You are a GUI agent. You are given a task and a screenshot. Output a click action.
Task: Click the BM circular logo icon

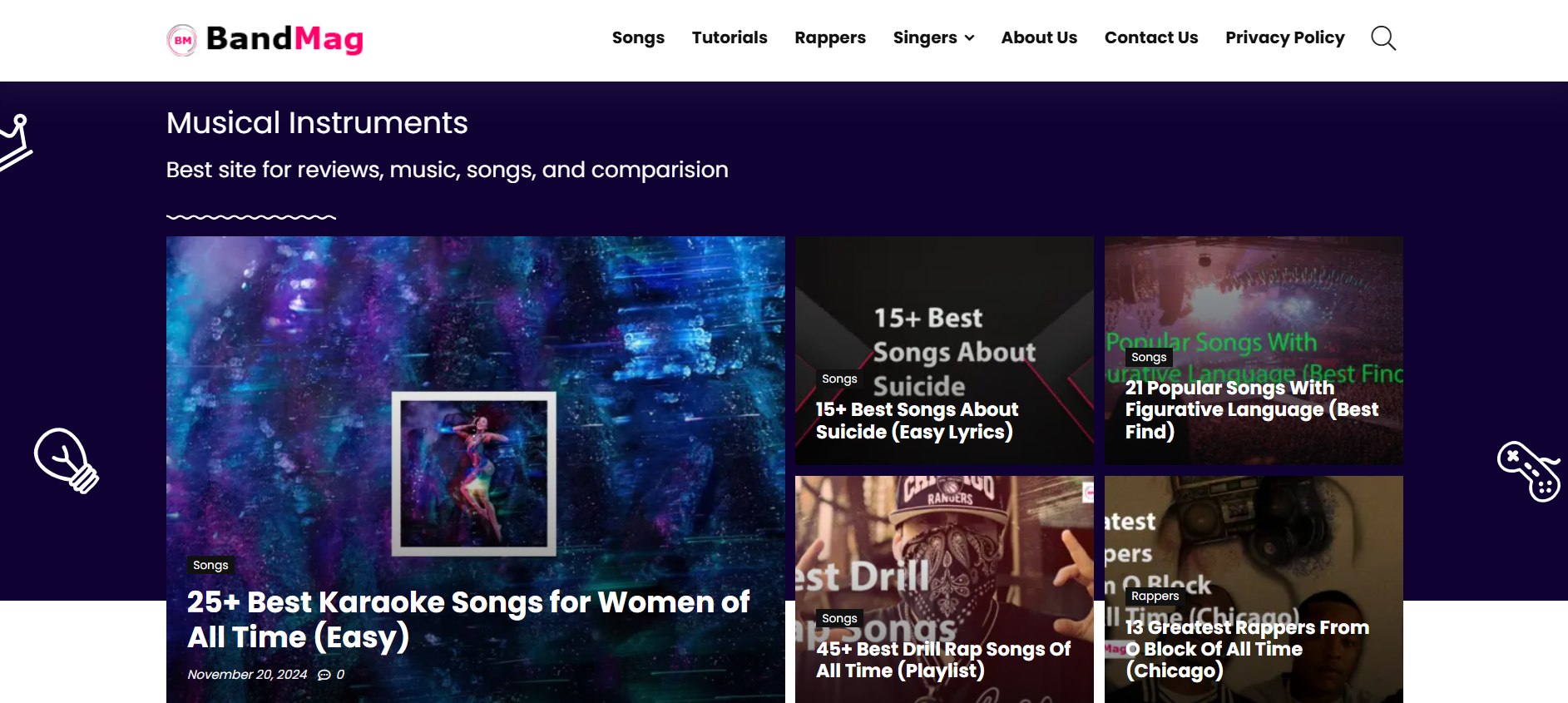pos(182,40)
